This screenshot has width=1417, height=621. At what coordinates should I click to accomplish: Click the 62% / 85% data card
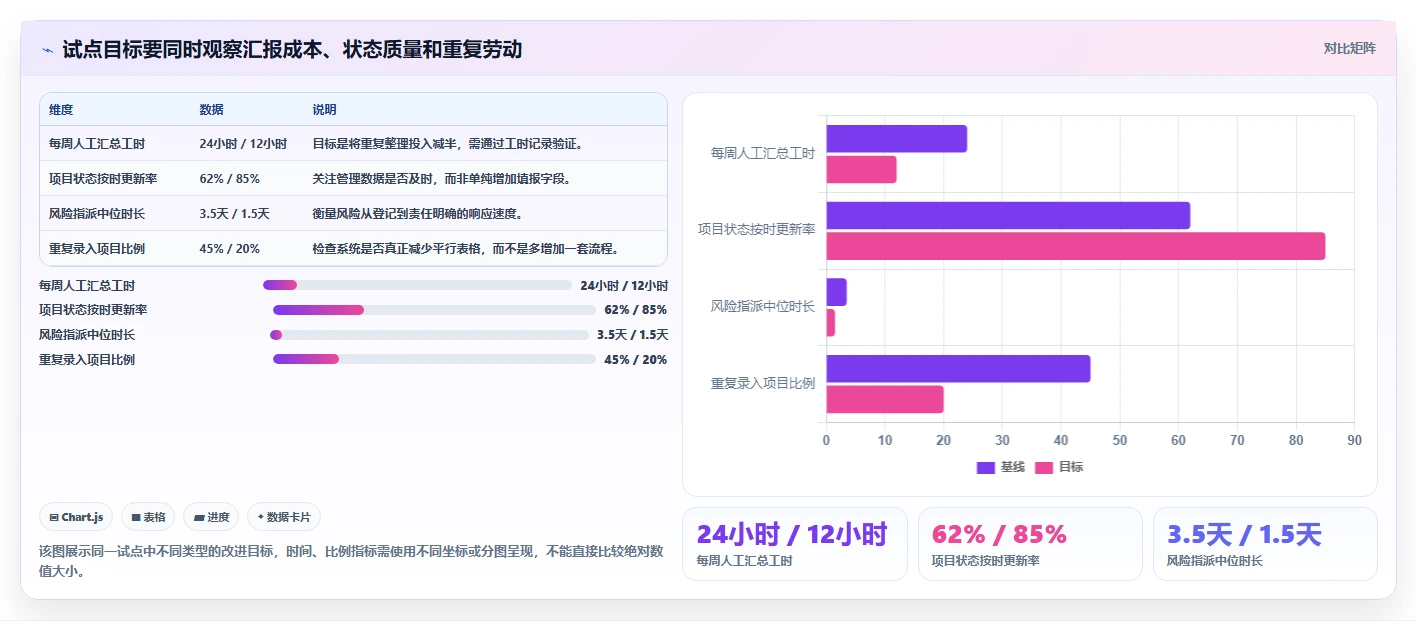[x=1030, y=544]
